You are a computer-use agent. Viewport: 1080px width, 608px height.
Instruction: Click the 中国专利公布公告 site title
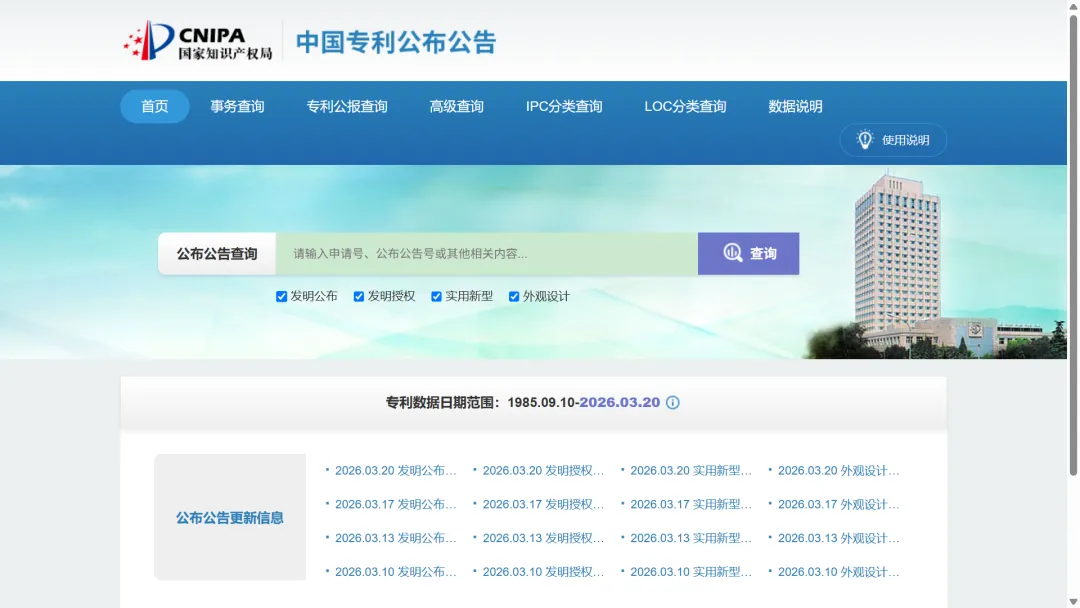pyautogui.click(x=396, y=42)
